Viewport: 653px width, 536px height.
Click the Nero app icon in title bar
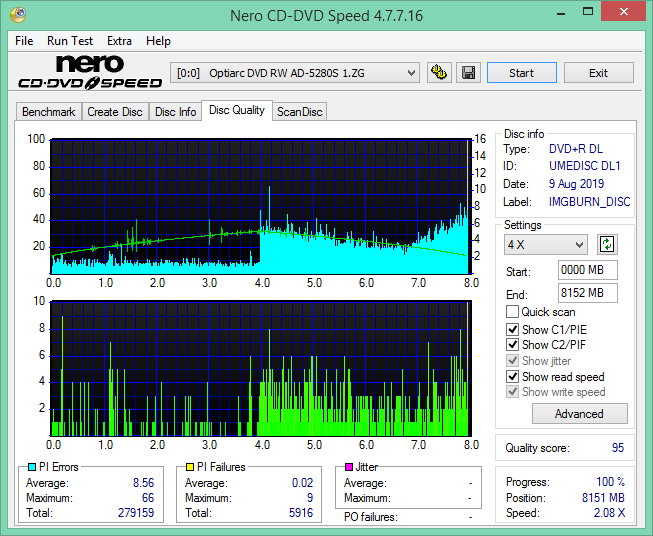coord(18,15)
